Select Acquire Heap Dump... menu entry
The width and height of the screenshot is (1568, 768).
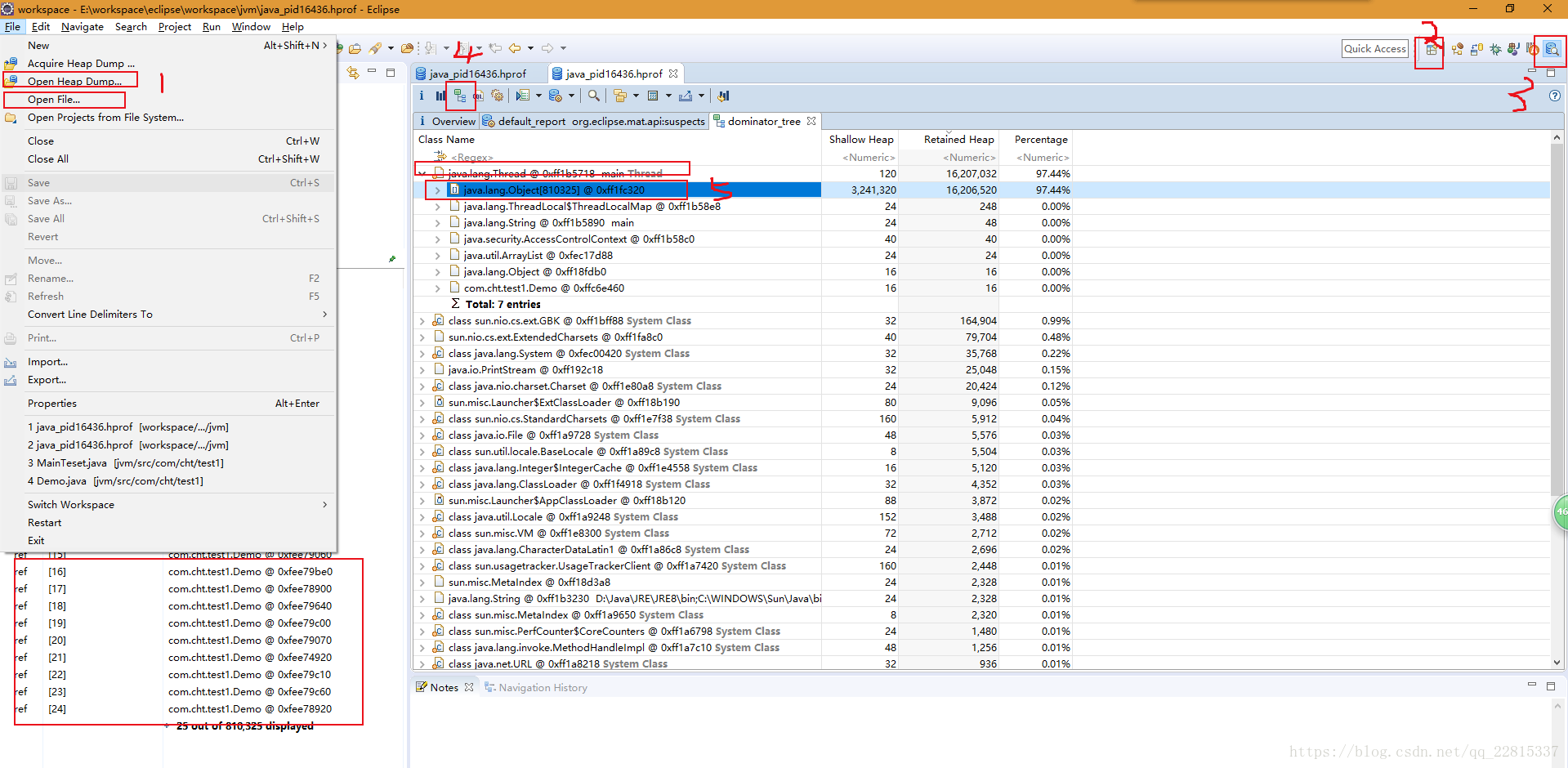point(81,63)
